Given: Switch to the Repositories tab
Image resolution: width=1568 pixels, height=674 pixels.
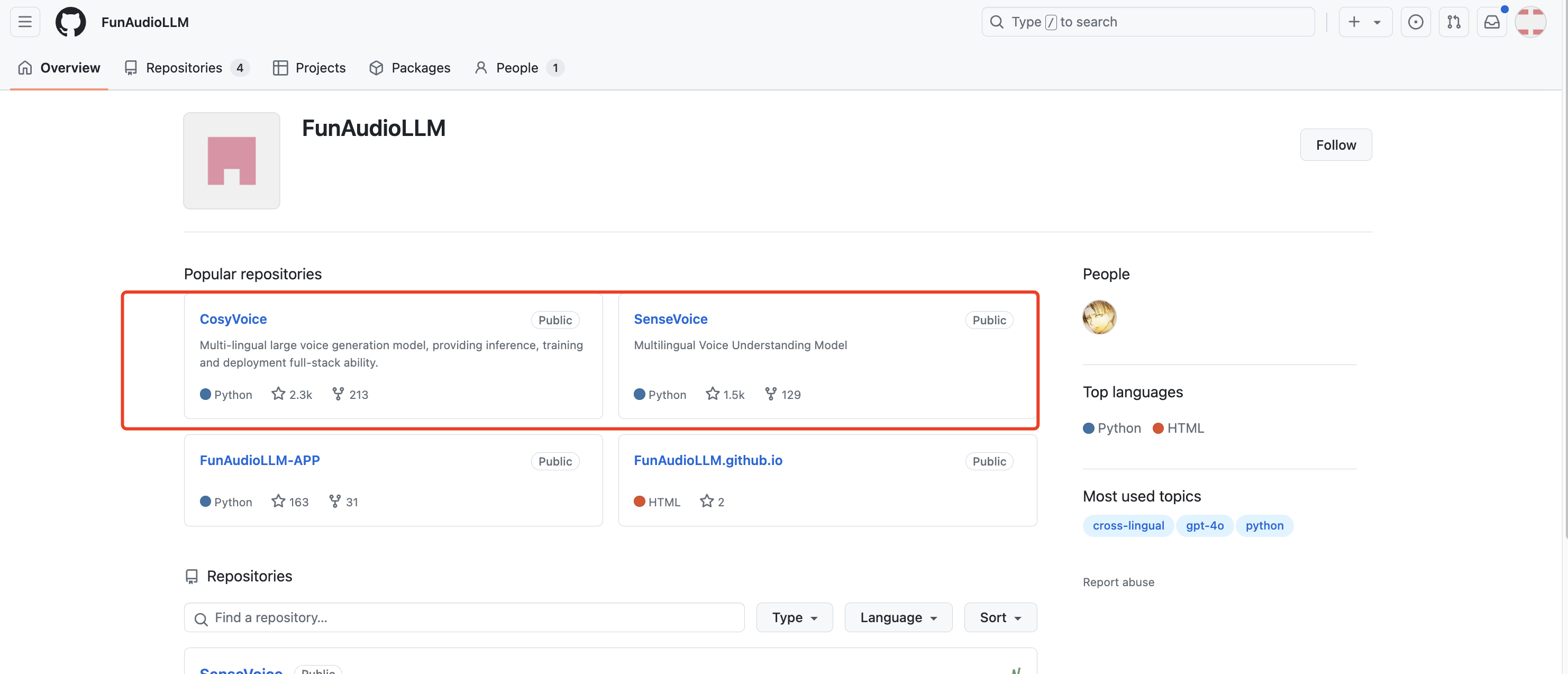Looking at the screenshot, I should [186, 68].
